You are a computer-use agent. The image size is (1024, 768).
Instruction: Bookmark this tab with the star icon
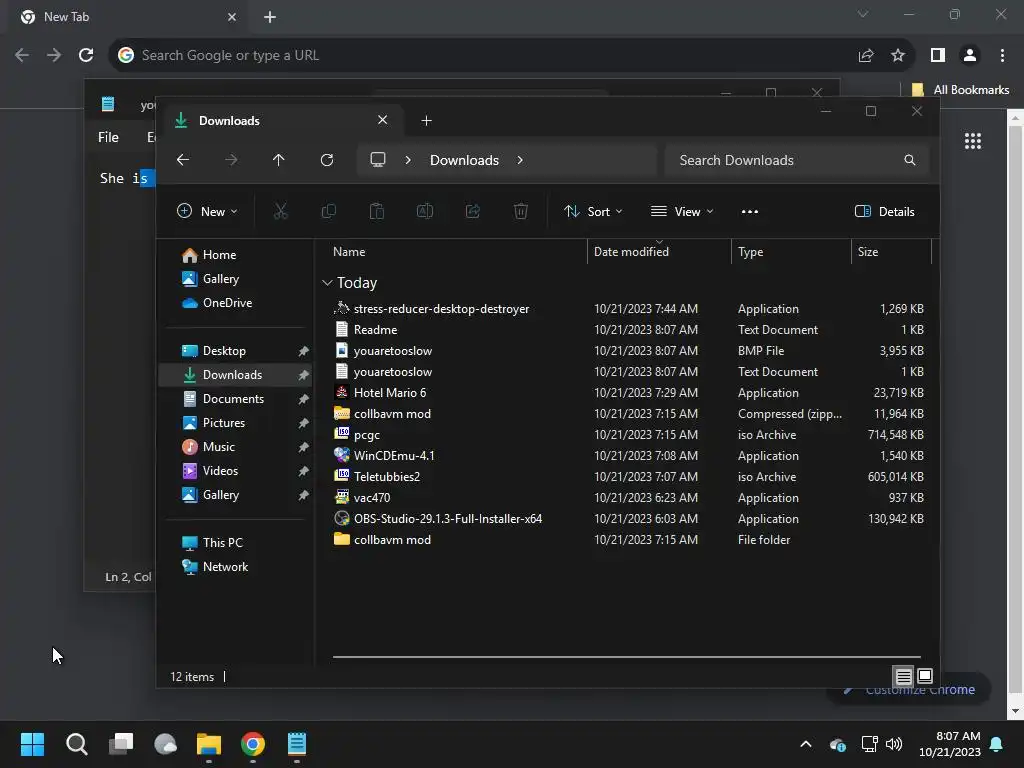click(898, 56)
